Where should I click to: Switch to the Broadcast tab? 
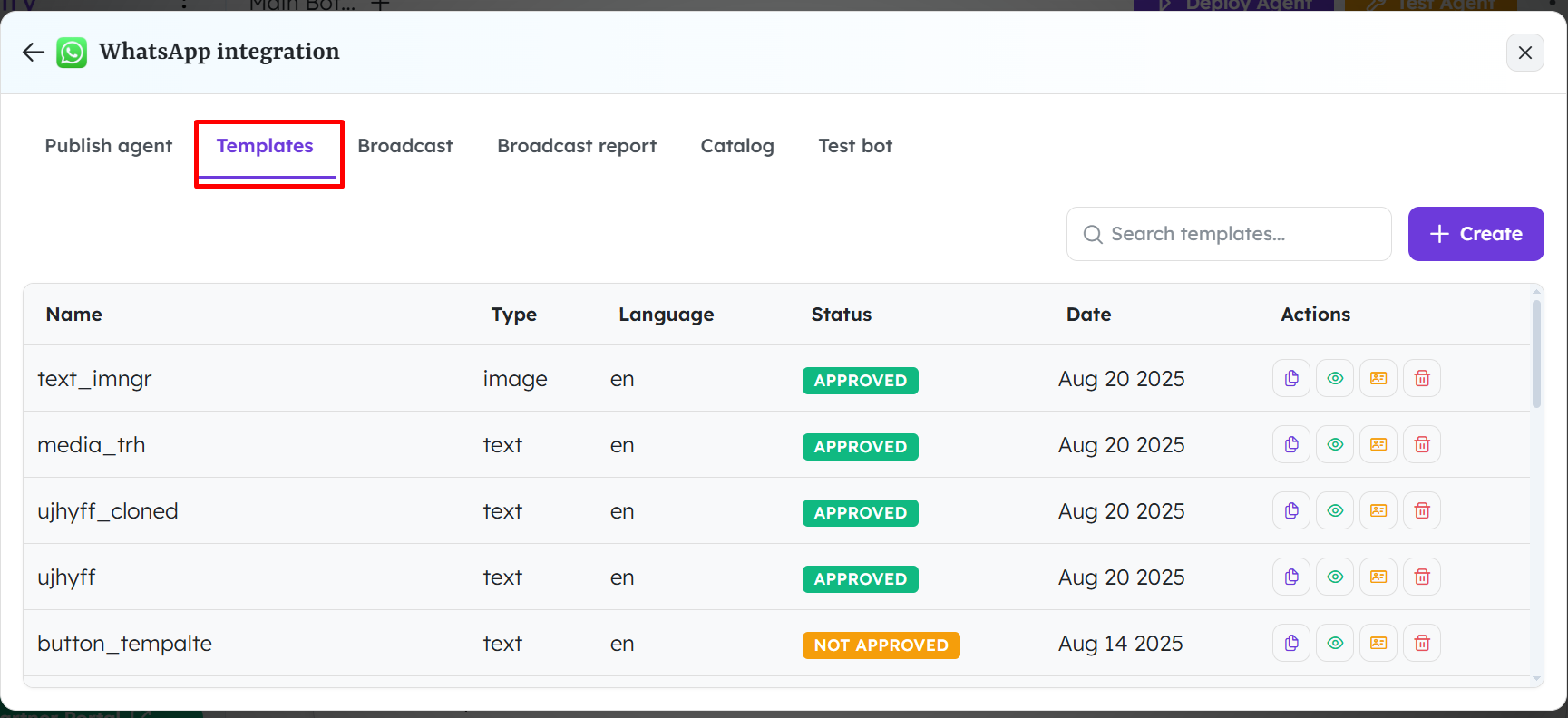pos(405,146)
